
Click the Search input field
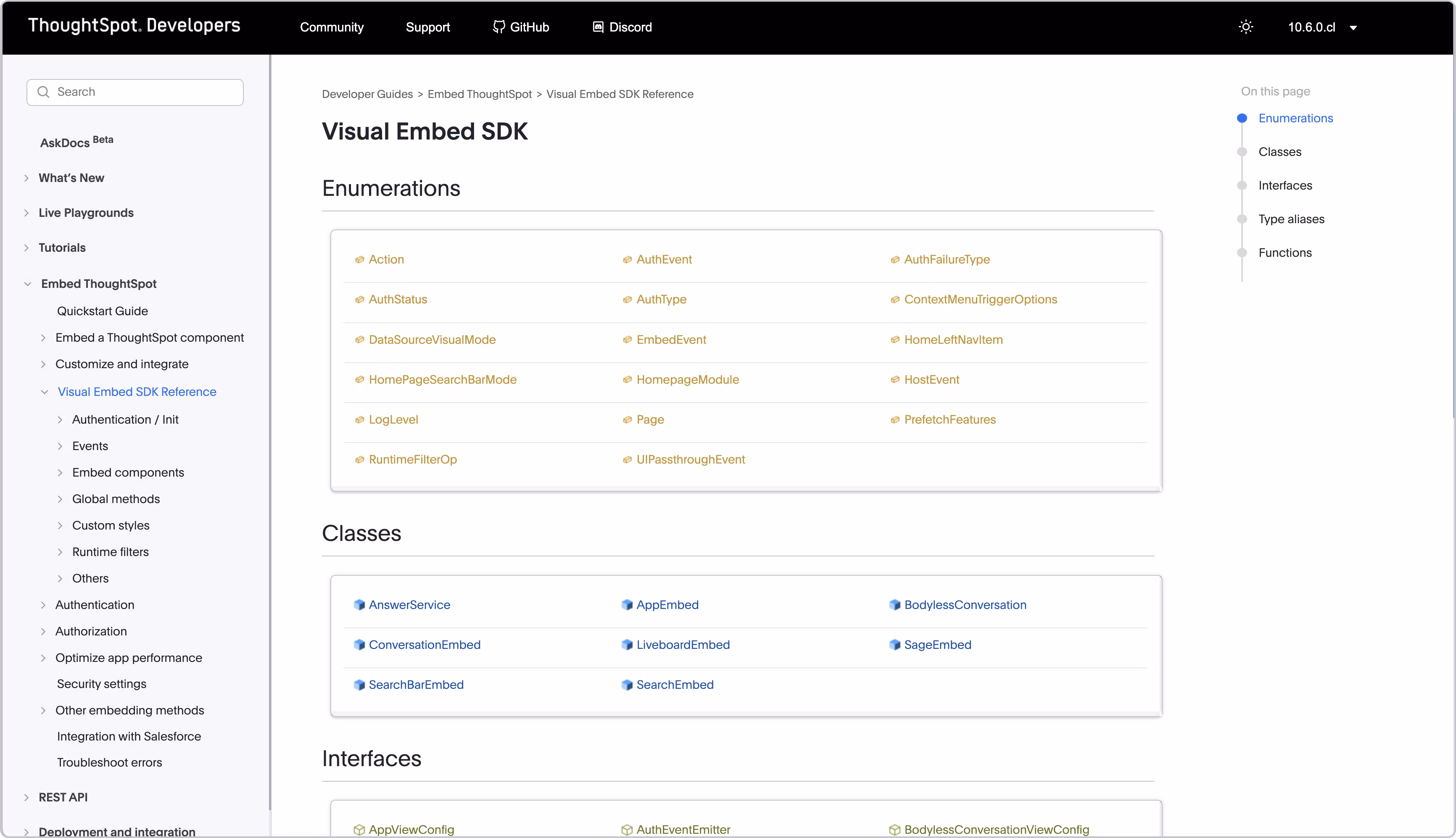(135, 92)
